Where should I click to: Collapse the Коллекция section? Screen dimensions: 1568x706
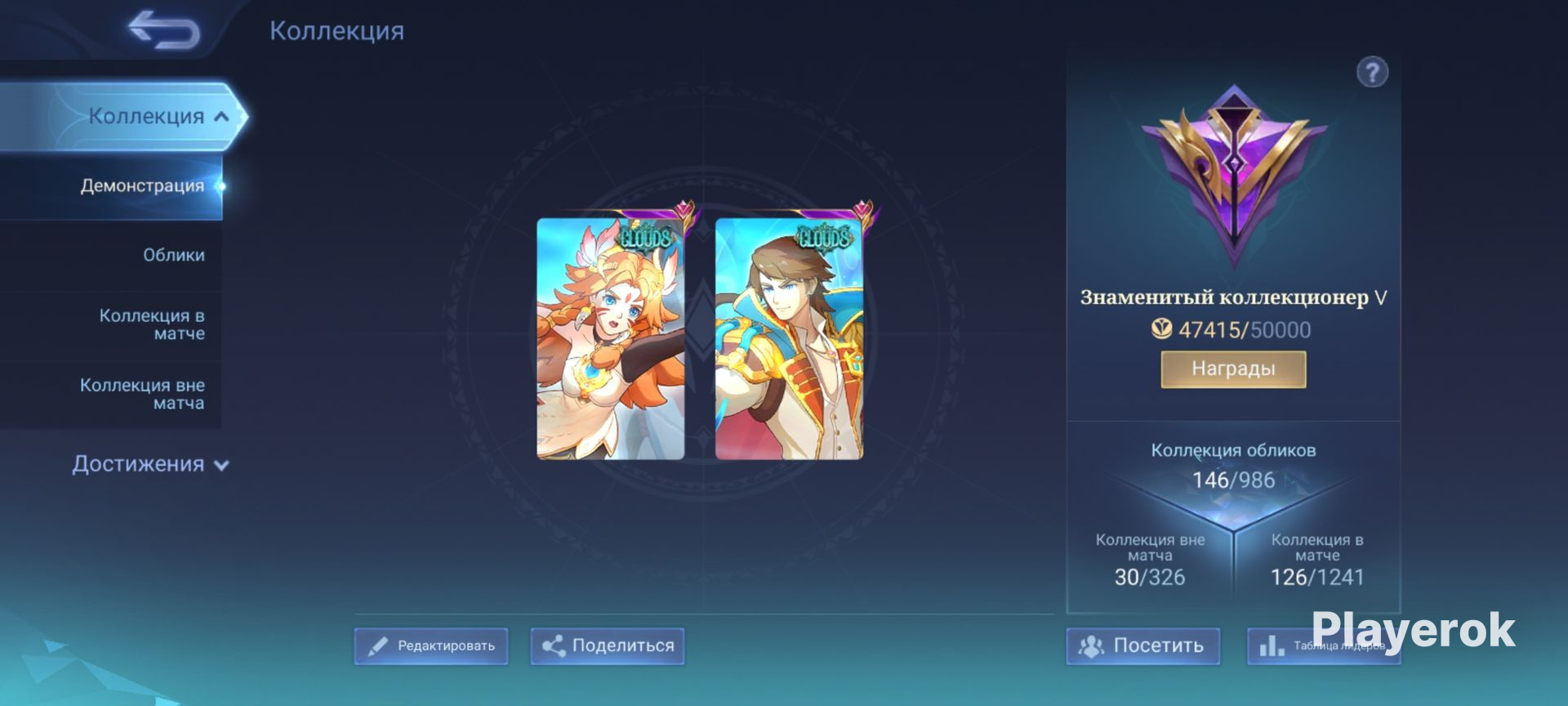(x=122, y=116)
